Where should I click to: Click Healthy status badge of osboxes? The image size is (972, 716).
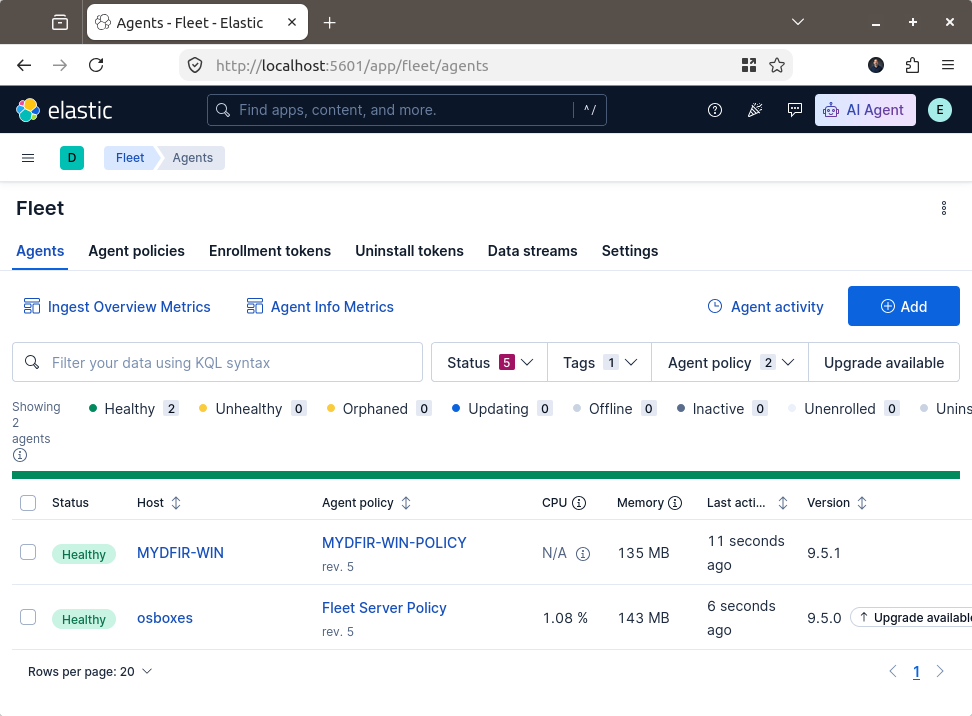pyautogui.click(x=84, y=619)
